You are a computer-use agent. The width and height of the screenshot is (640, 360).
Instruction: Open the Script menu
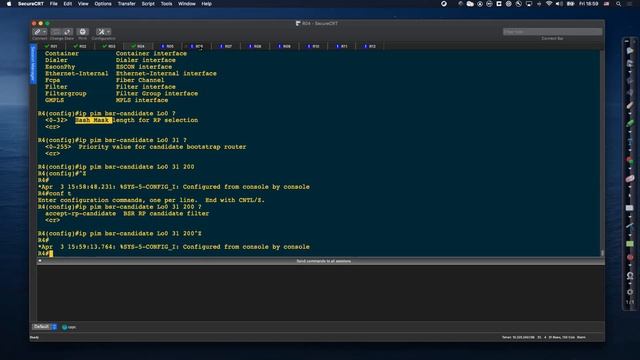coord(148,4)
